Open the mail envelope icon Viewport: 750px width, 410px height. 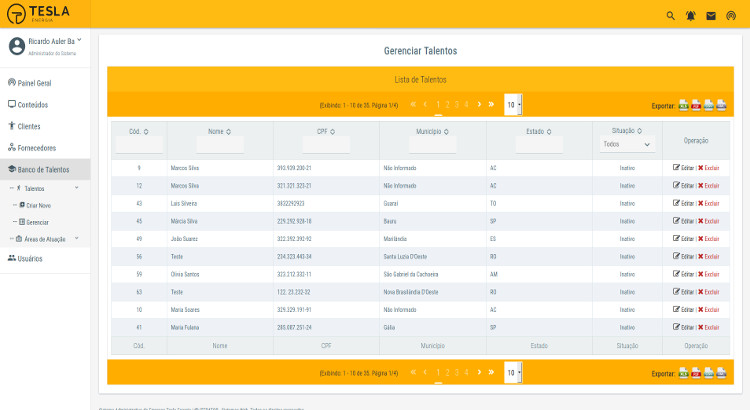click(x=711, y=16)
